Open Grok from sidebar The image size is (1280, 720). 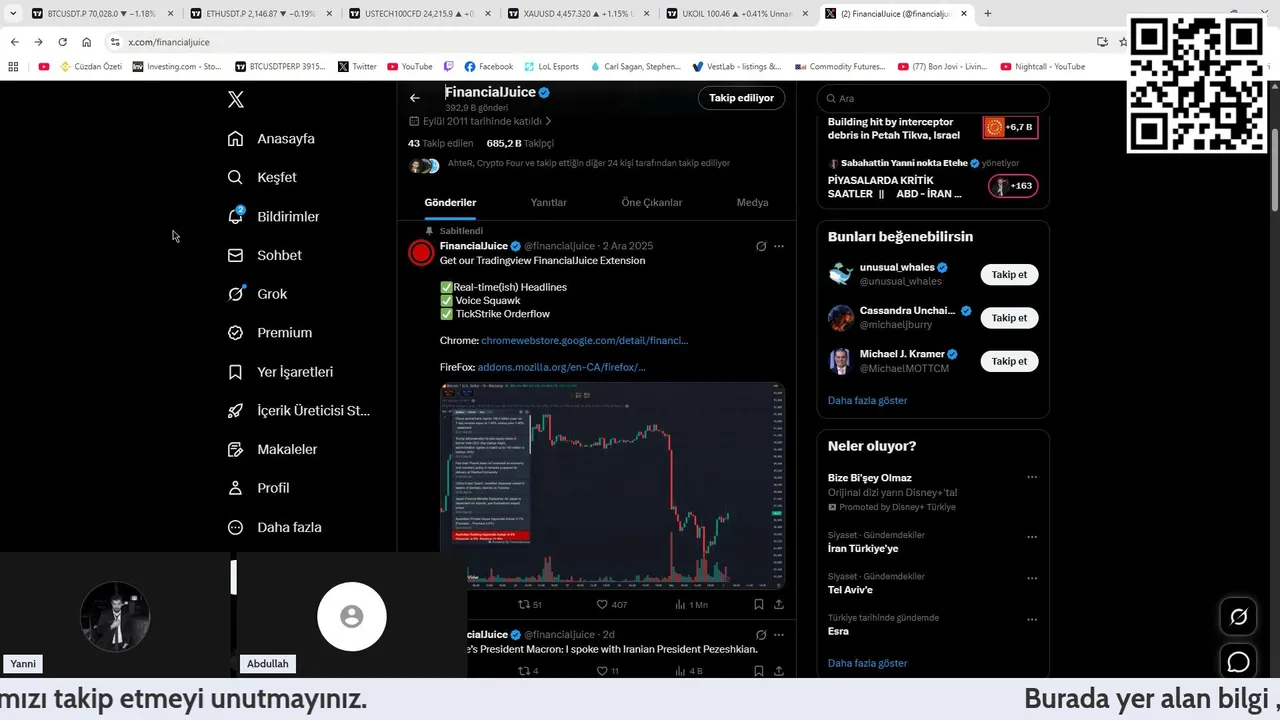pos(257,294)
